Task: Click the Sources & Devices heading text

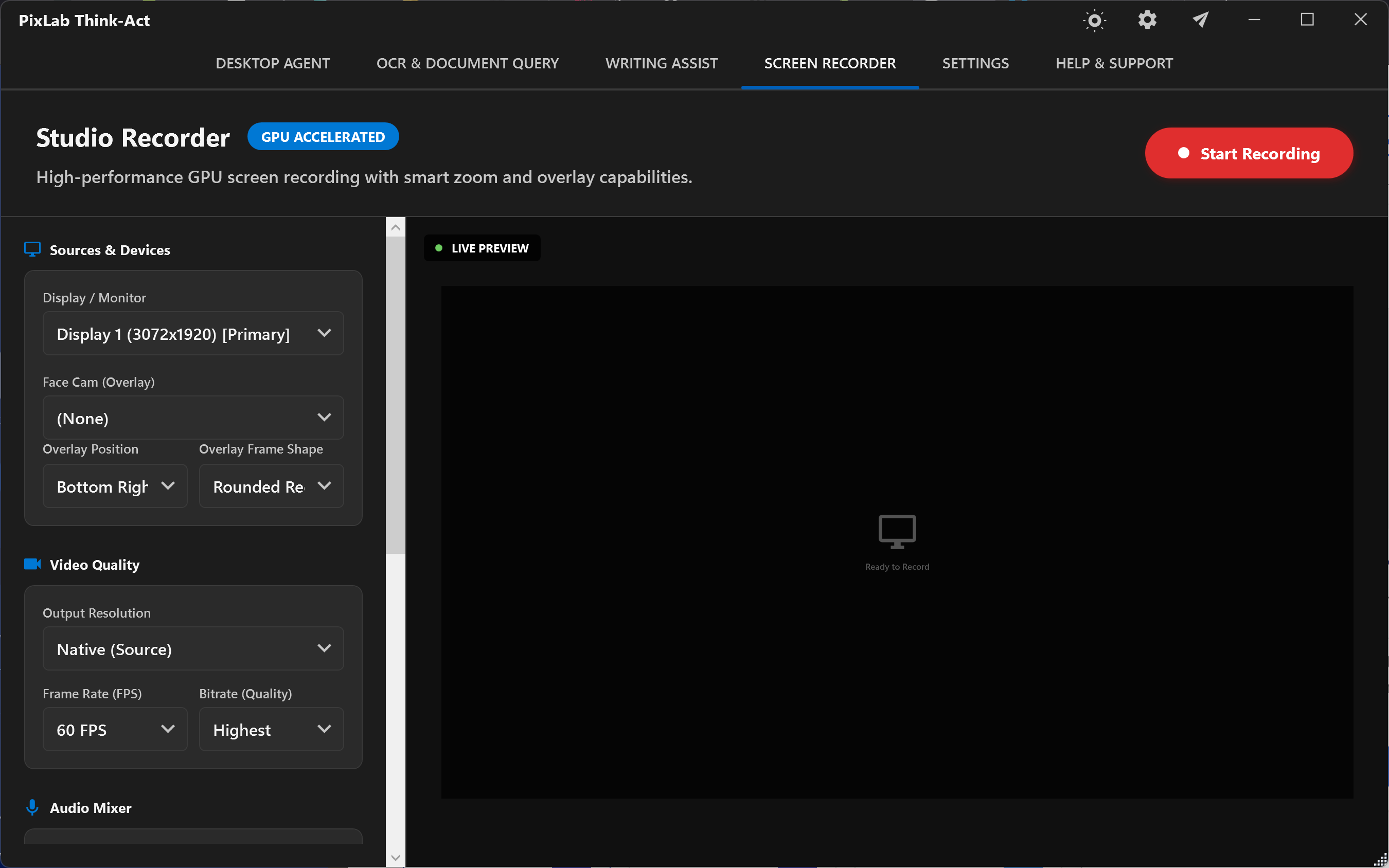Action: click(110, 250)
